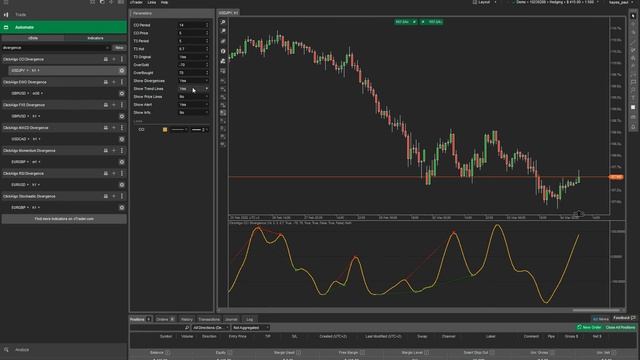This screenshot has height=360, width=640.
Task: Switch to the Positions tab
Action: 140,319
